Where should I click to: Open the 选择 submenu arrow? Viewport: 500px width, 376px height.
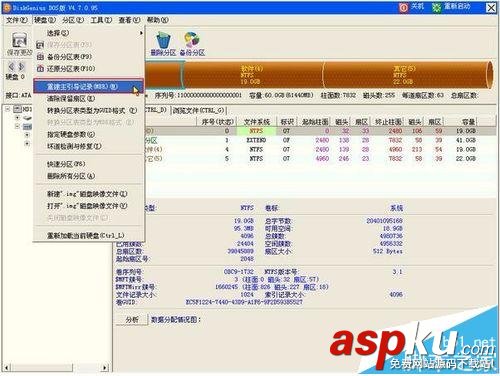point(141,33)
